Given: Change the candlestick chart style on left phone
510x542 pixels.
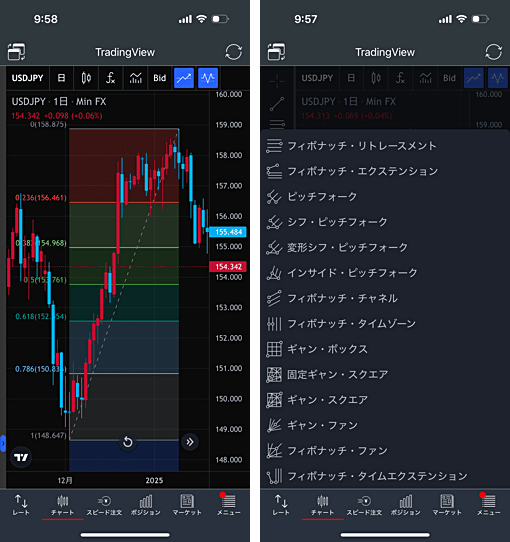Looking at the screenshot, I should (86, 78).
